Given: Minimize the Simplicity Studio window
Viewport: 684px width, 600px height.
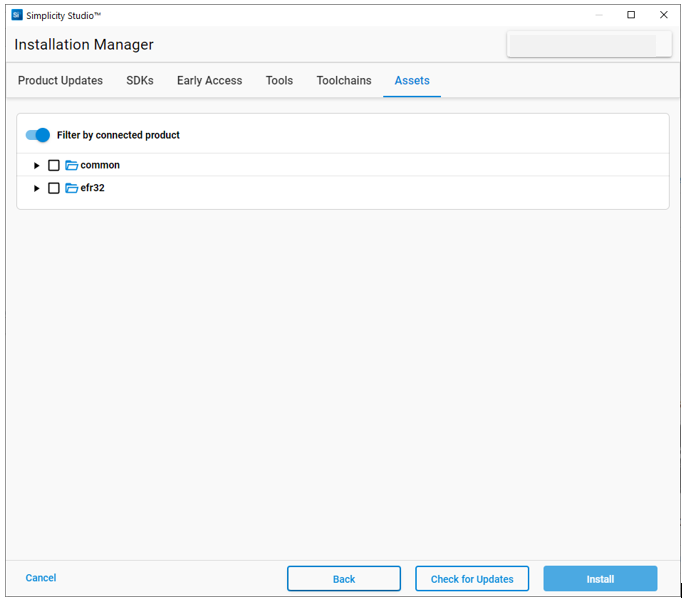Looking at the screenshot, I should (598, 15).
